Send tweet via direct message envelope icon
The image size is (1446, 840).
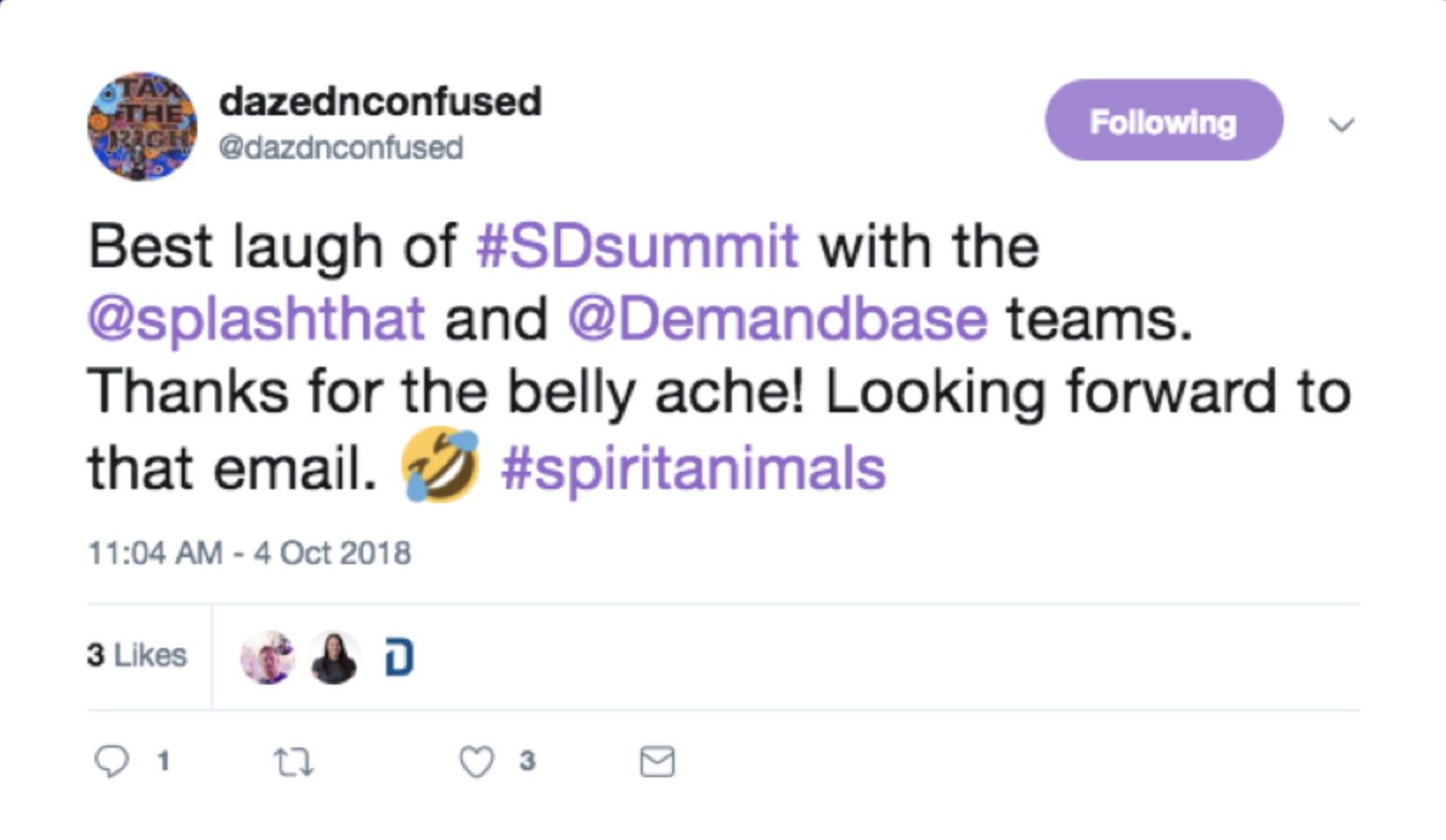point(657,762)
